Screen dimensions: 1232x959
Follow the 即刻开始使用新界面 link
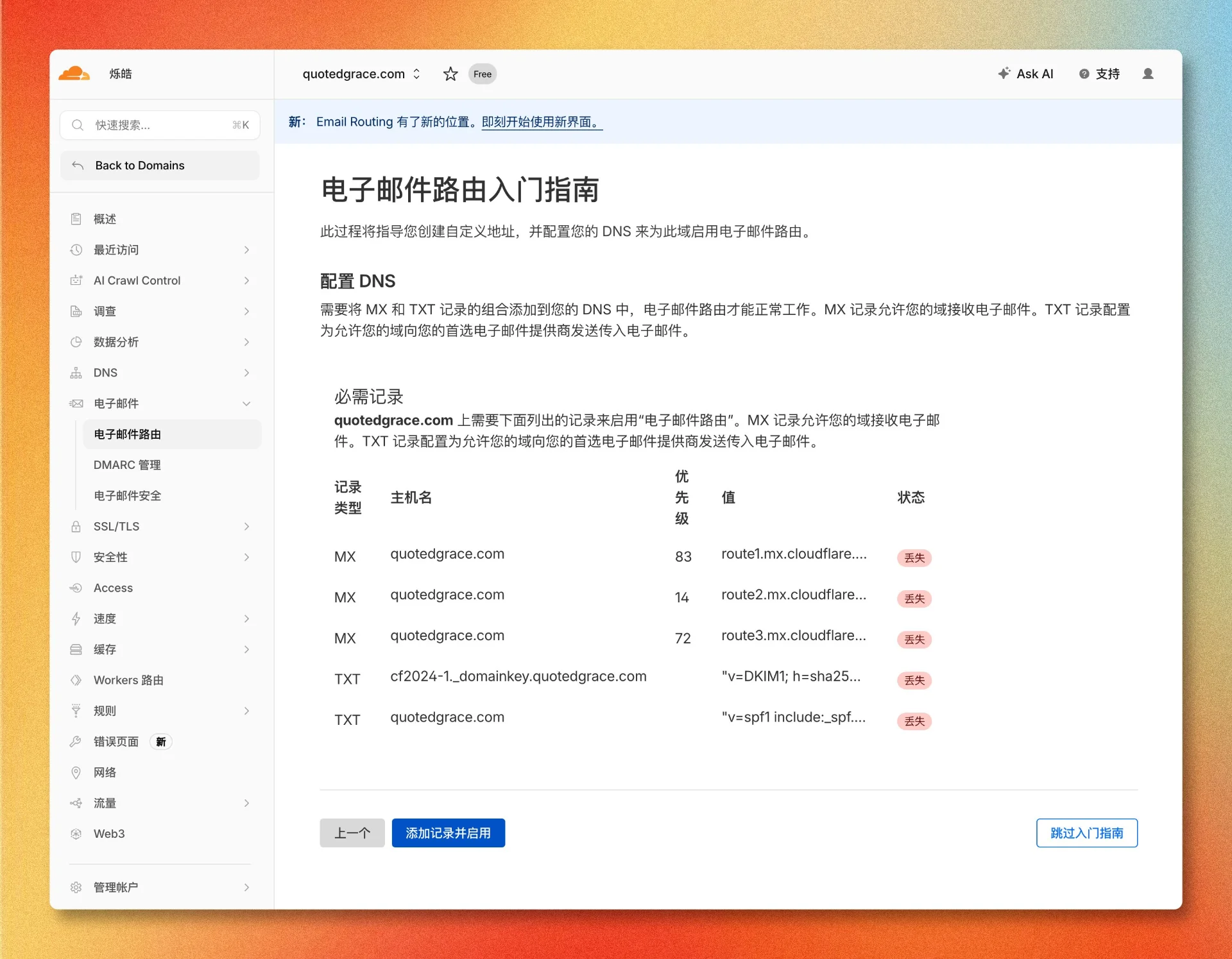click(542, 122)
